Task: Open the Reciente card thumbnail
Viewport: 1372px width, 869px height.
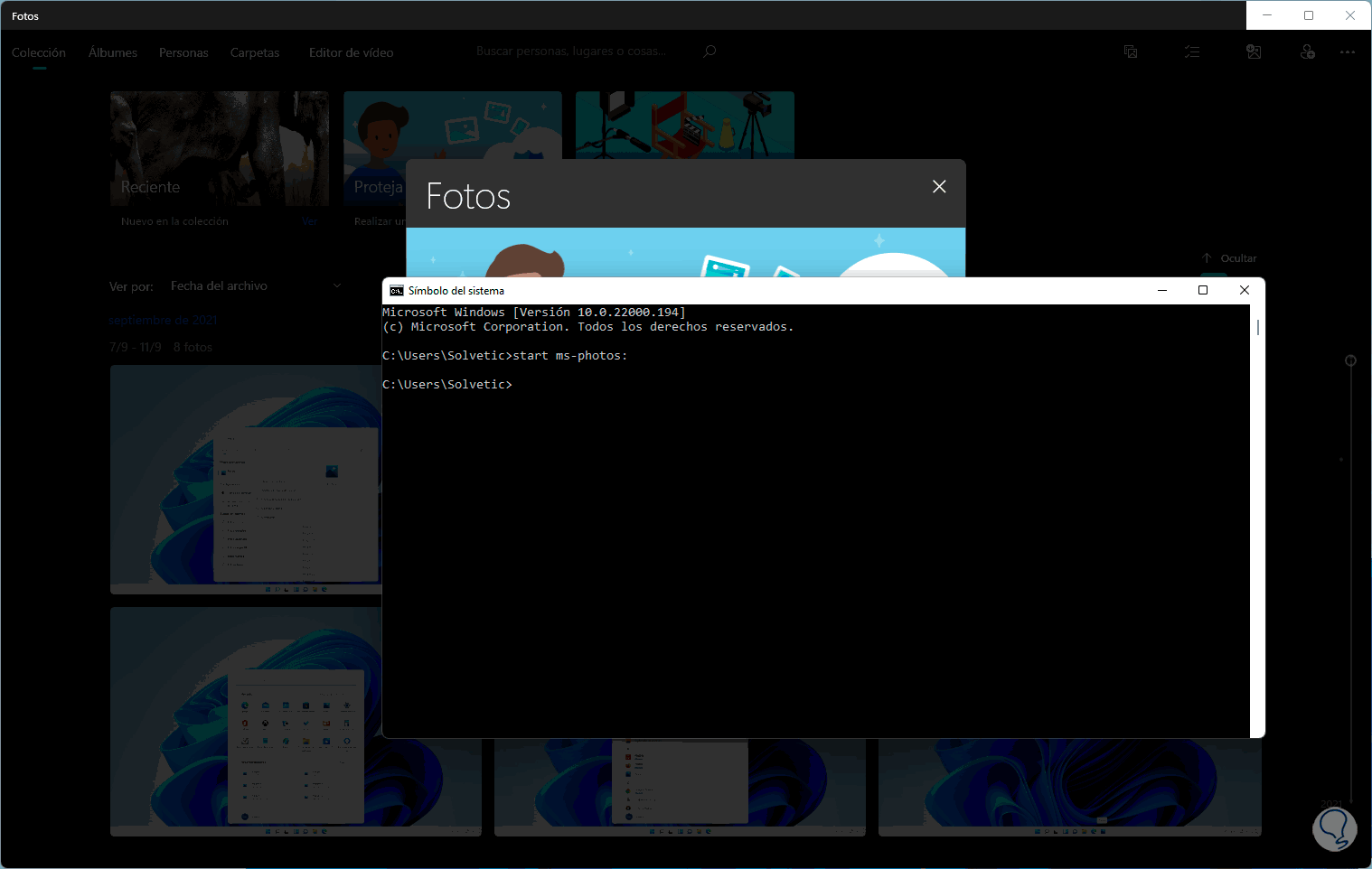Action: (220, 149)
